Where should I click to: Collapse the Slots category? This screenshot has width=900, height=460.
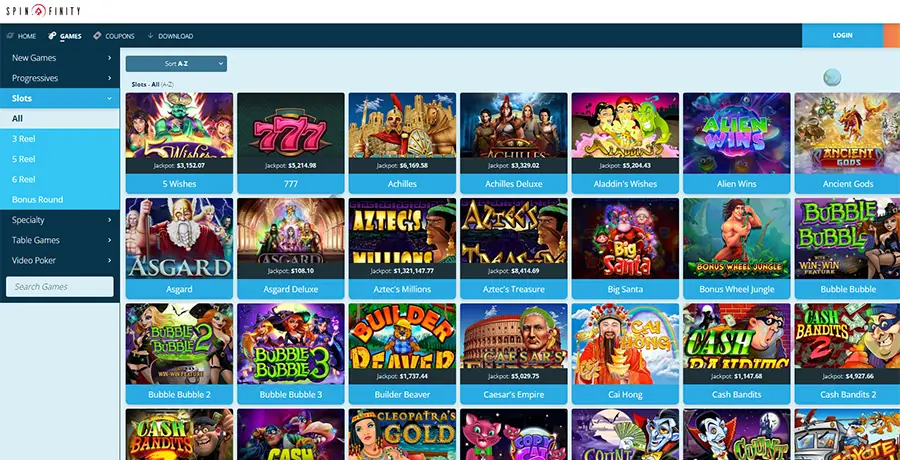pos(60,98)
